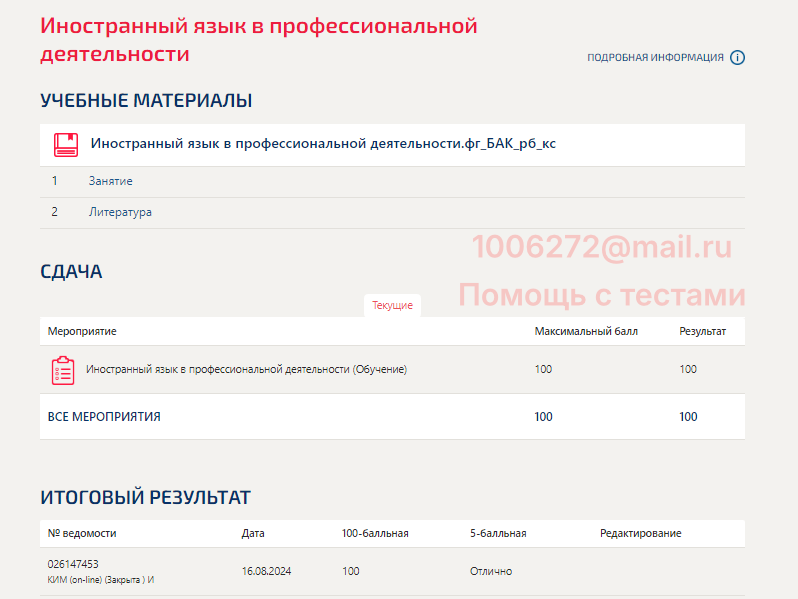Click the 100-балльная column header
The width and height of the screenshot is (798, 599).
[375, 533]
